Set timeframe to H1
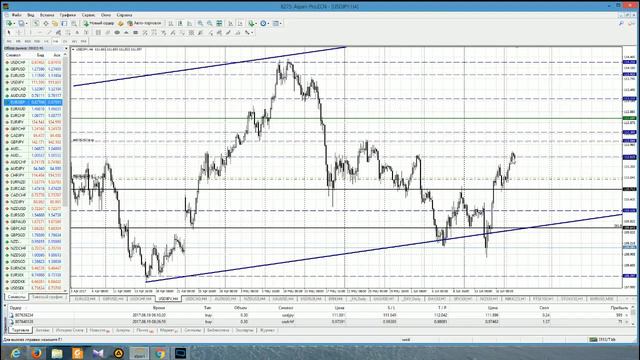Image resolution: width=640 pixels, height=360 pixels. click(x=46, y=41)
